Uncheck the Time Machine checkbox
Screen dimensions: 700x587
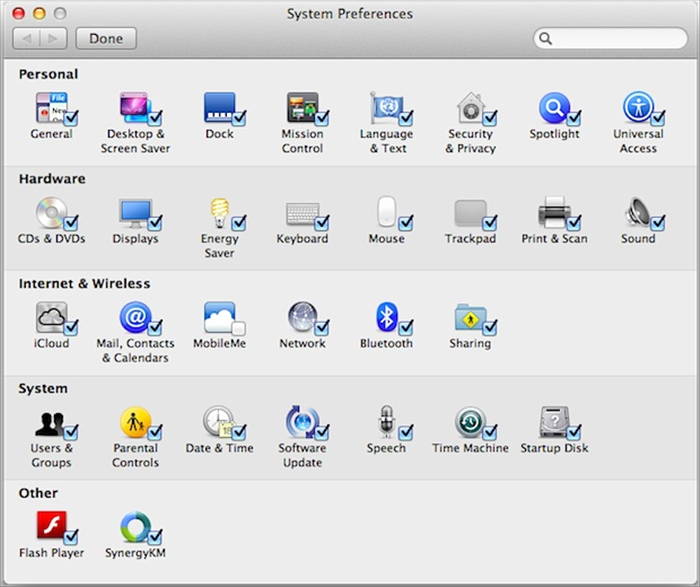(490, 433)
